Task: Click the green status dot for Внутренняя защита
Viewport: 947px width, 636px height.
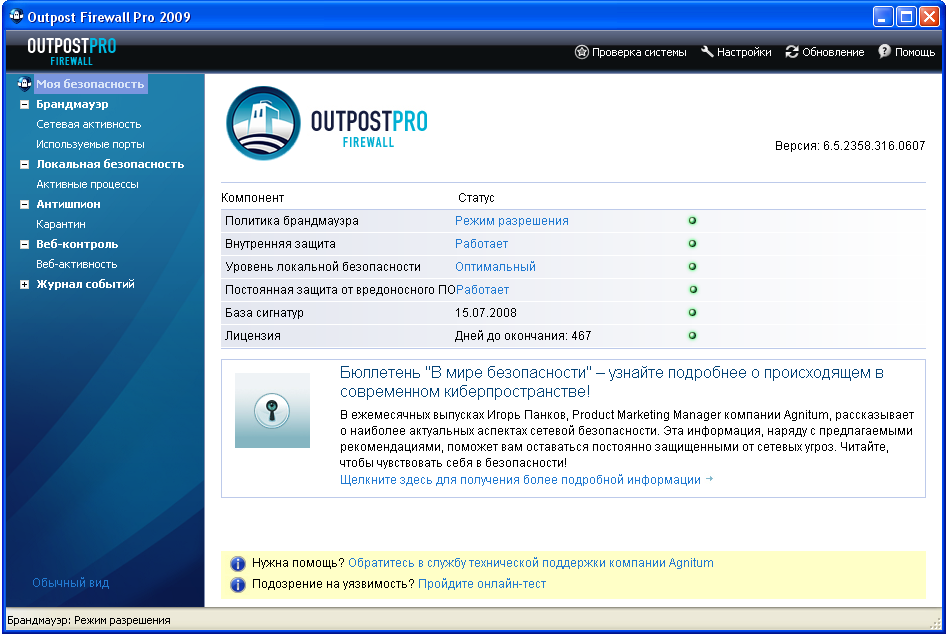Action: (693, 243)
